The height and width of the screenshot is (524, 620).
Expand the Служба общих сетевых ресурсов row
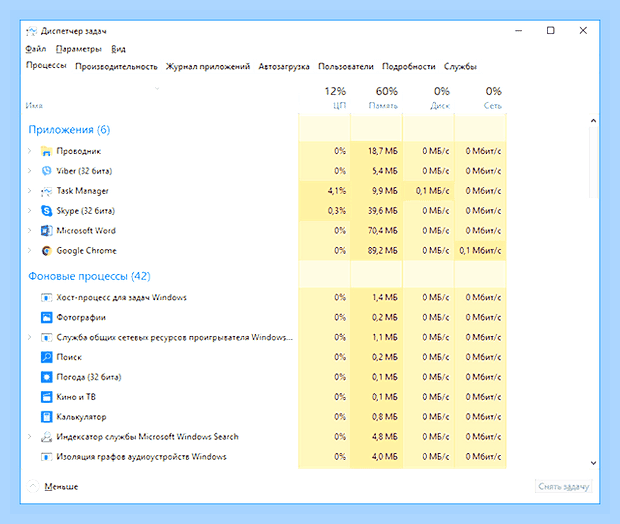[29, 337]
